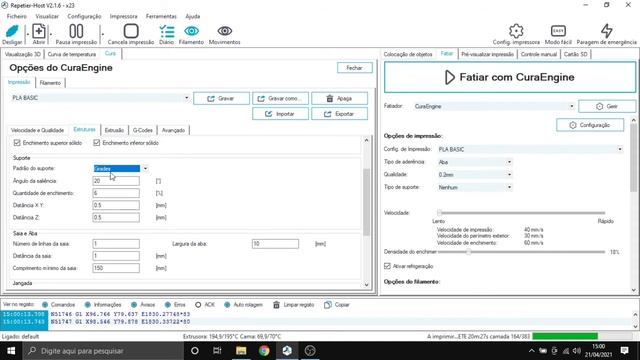Open the Impressora menu

[x=123, y=16]
